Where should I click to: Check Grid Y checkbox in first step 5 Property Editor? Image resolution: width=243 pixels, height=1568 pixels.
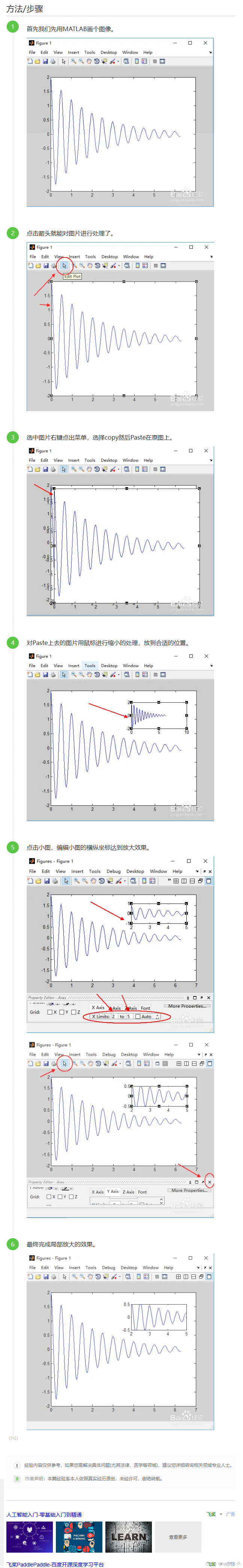tap(61, 1012)
